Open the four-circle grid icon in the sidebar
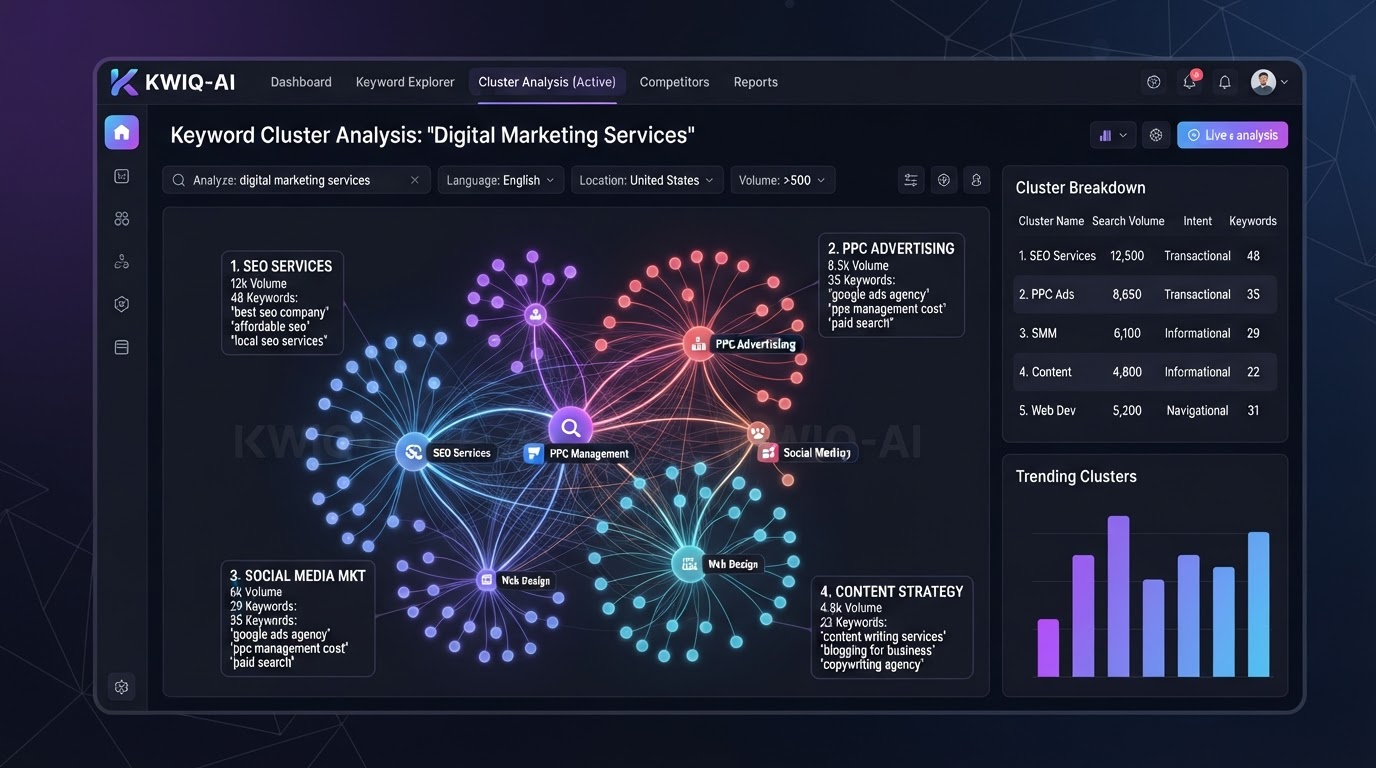This screenshot has width=1376, height=768. pyautogui.click(x=122, y=219)
